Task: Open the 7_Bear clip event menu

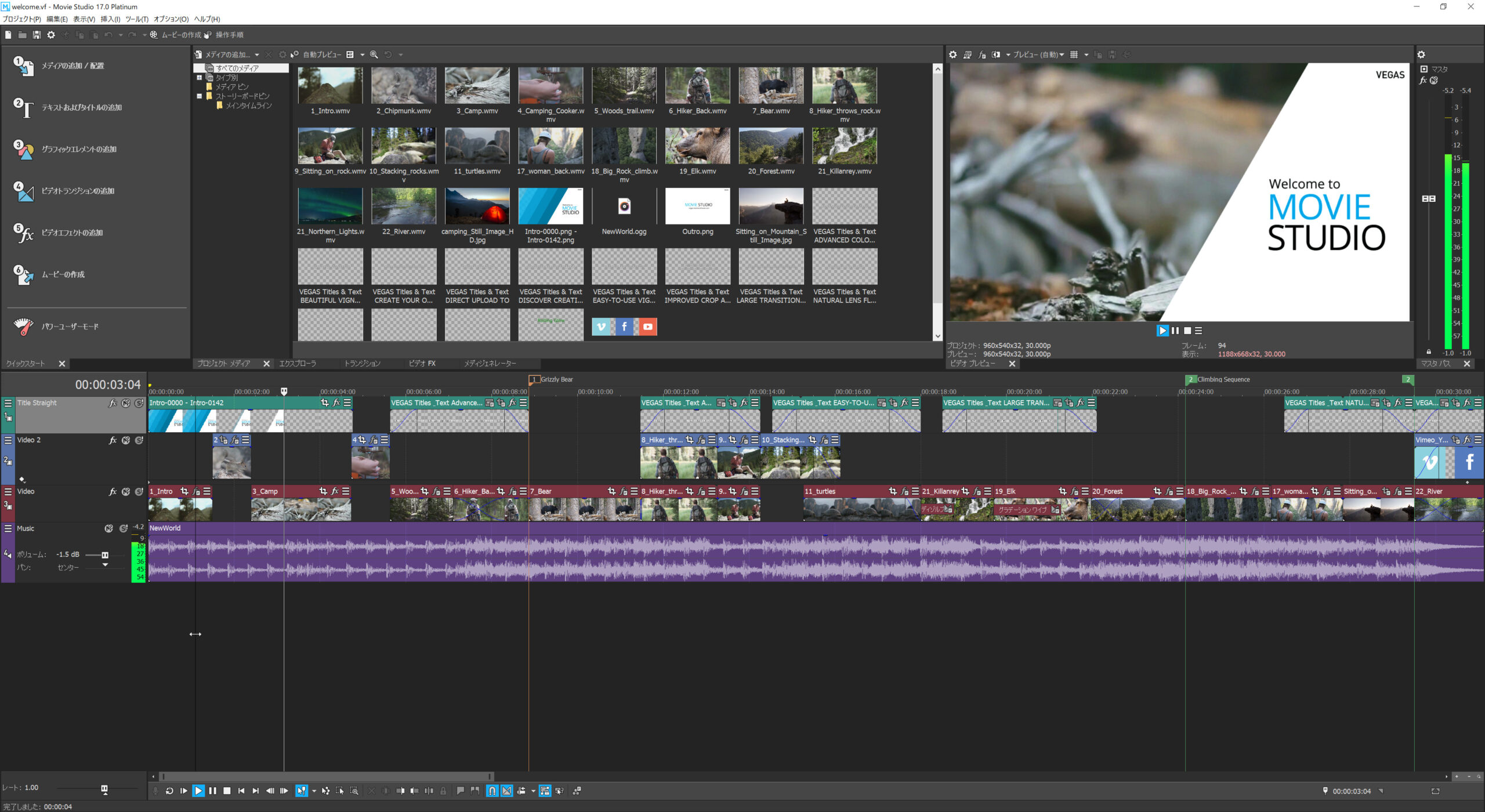Action: (x=635, y=491)
